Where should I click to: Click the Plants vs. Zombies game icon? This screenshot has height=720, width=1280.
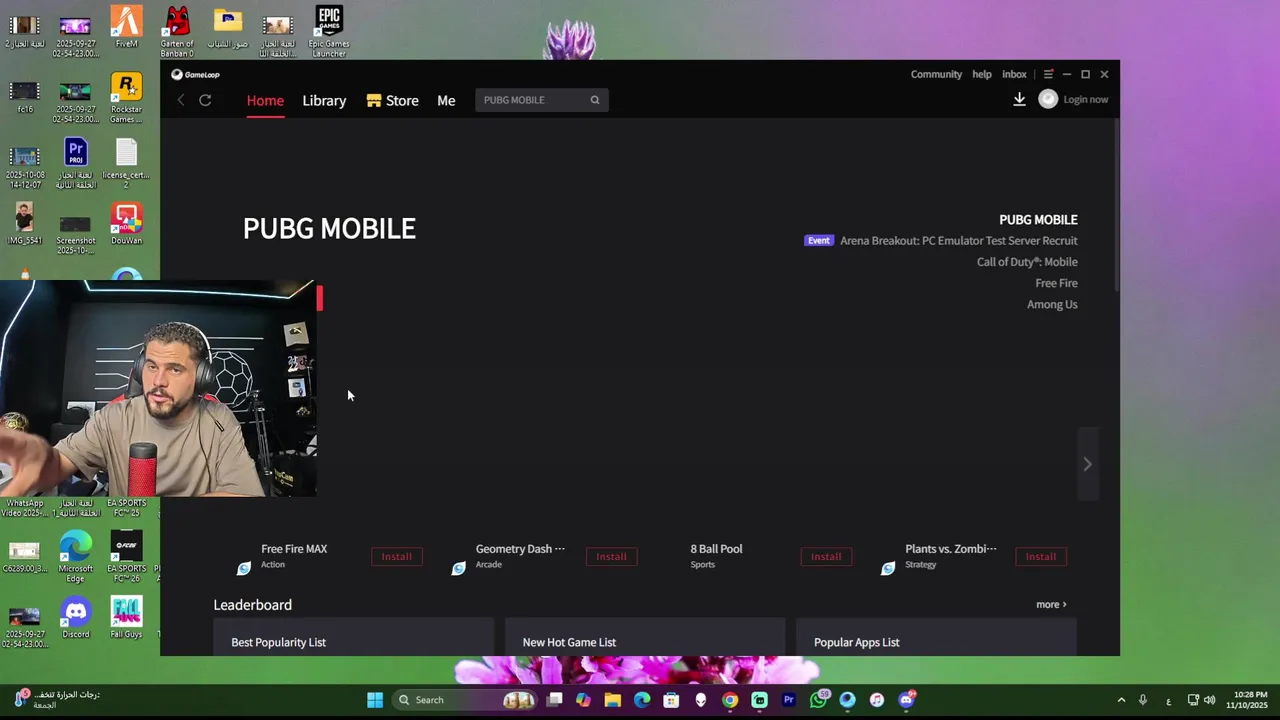[887, 568]
